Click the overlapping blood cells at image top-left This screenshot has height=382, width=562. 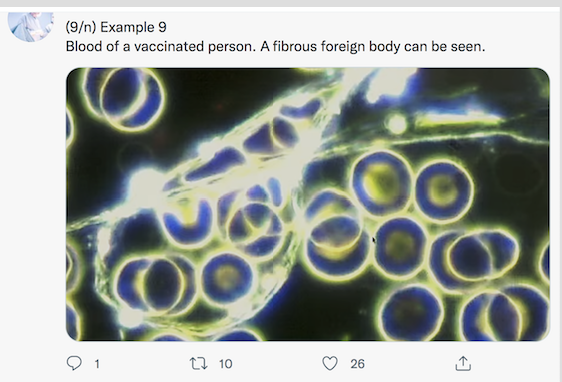pyautogui.click(x=124, y=97)
